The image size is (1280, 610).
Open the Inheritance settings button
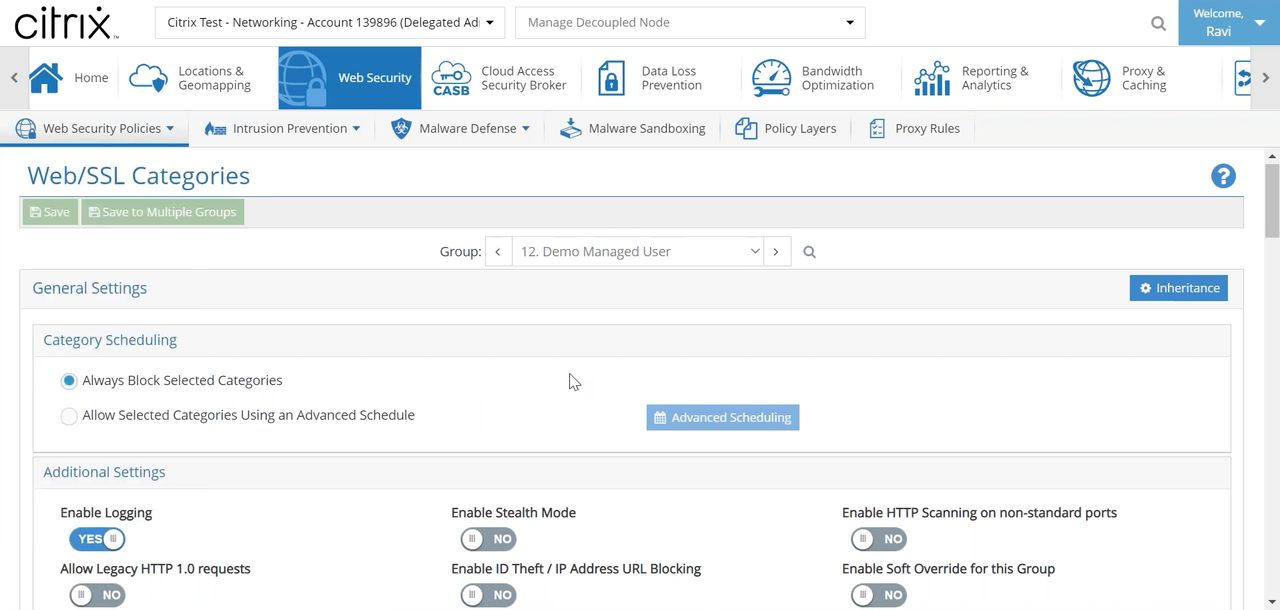[x=1179, y=288]
